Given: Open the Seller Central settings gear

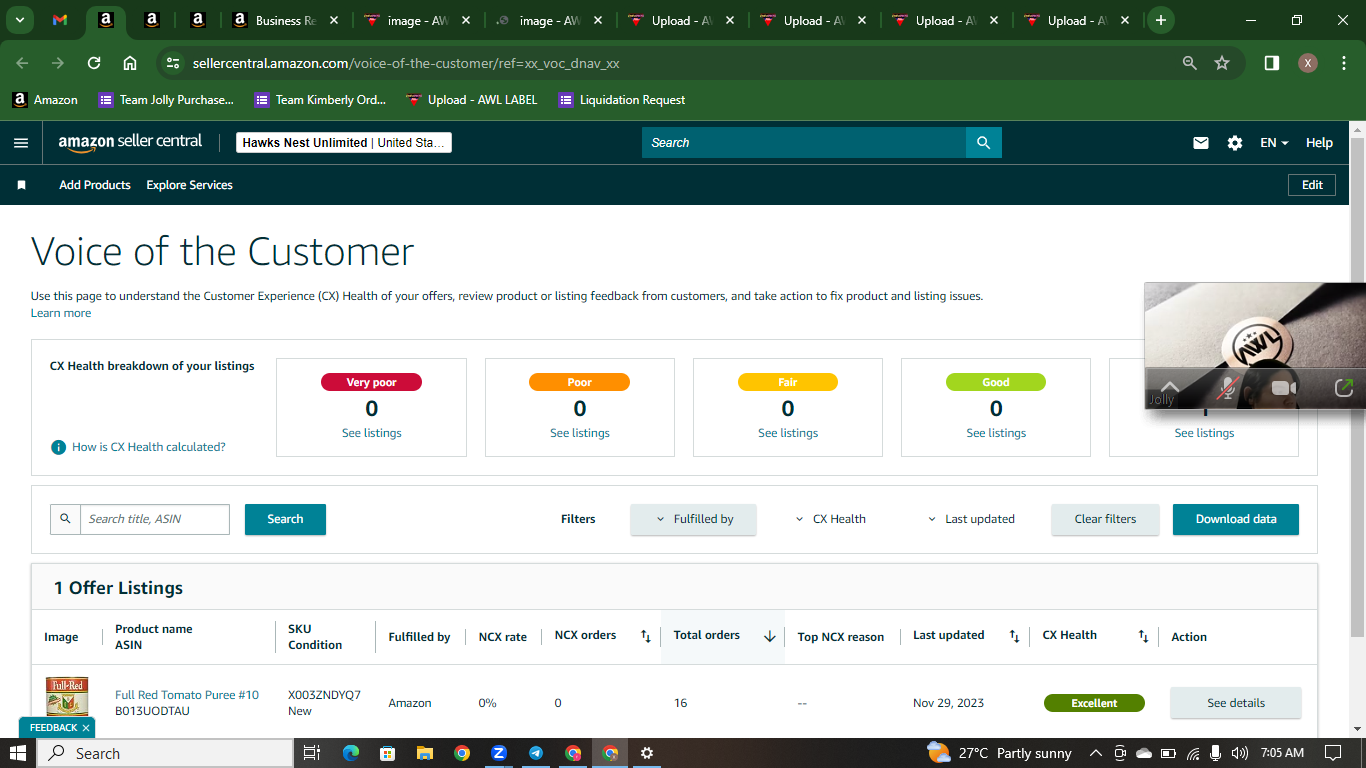Looking at the screenshot, I should tap(1235, 143).
